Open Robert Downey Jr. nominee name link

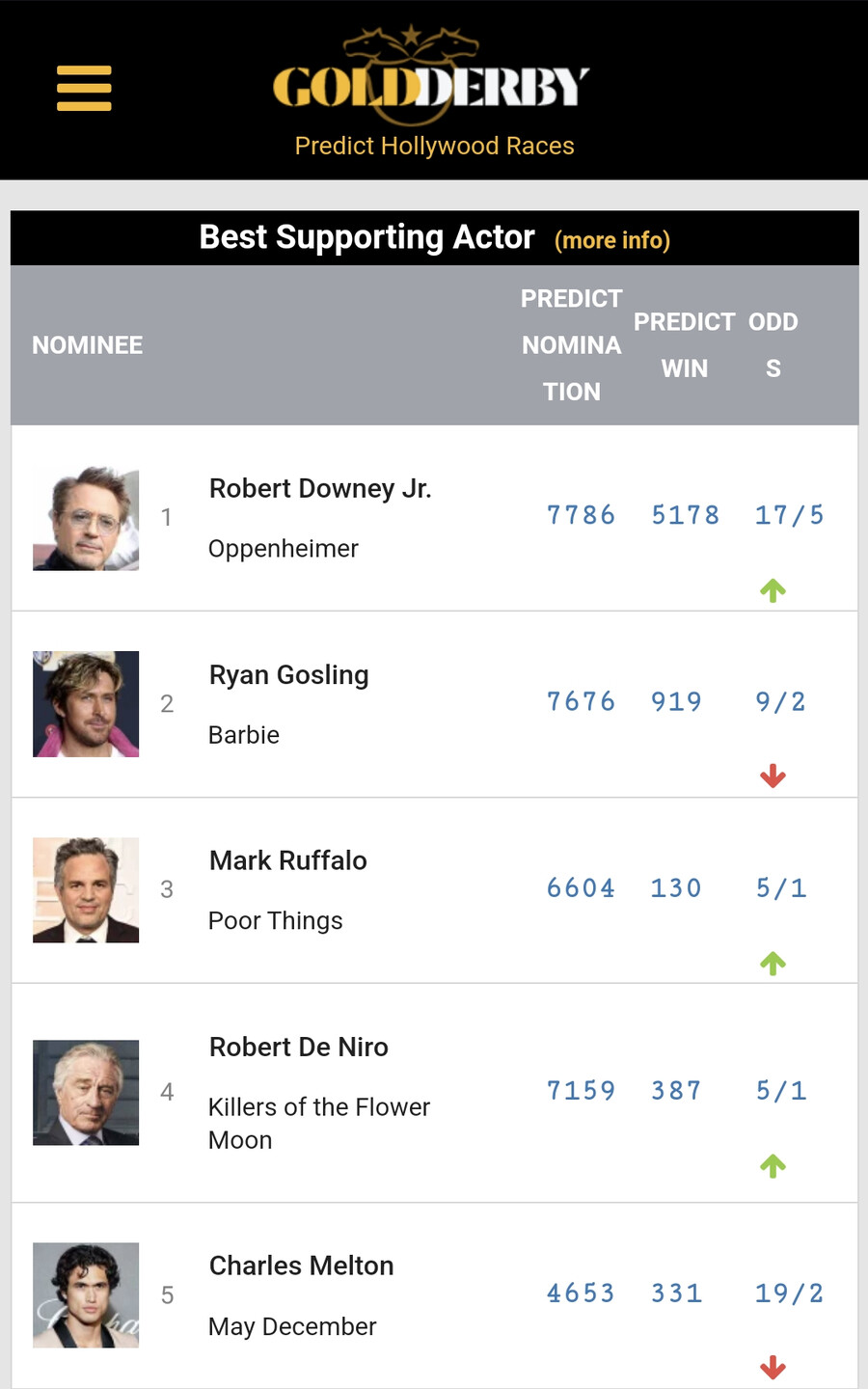pyautogui.click(x=320, y=489)
